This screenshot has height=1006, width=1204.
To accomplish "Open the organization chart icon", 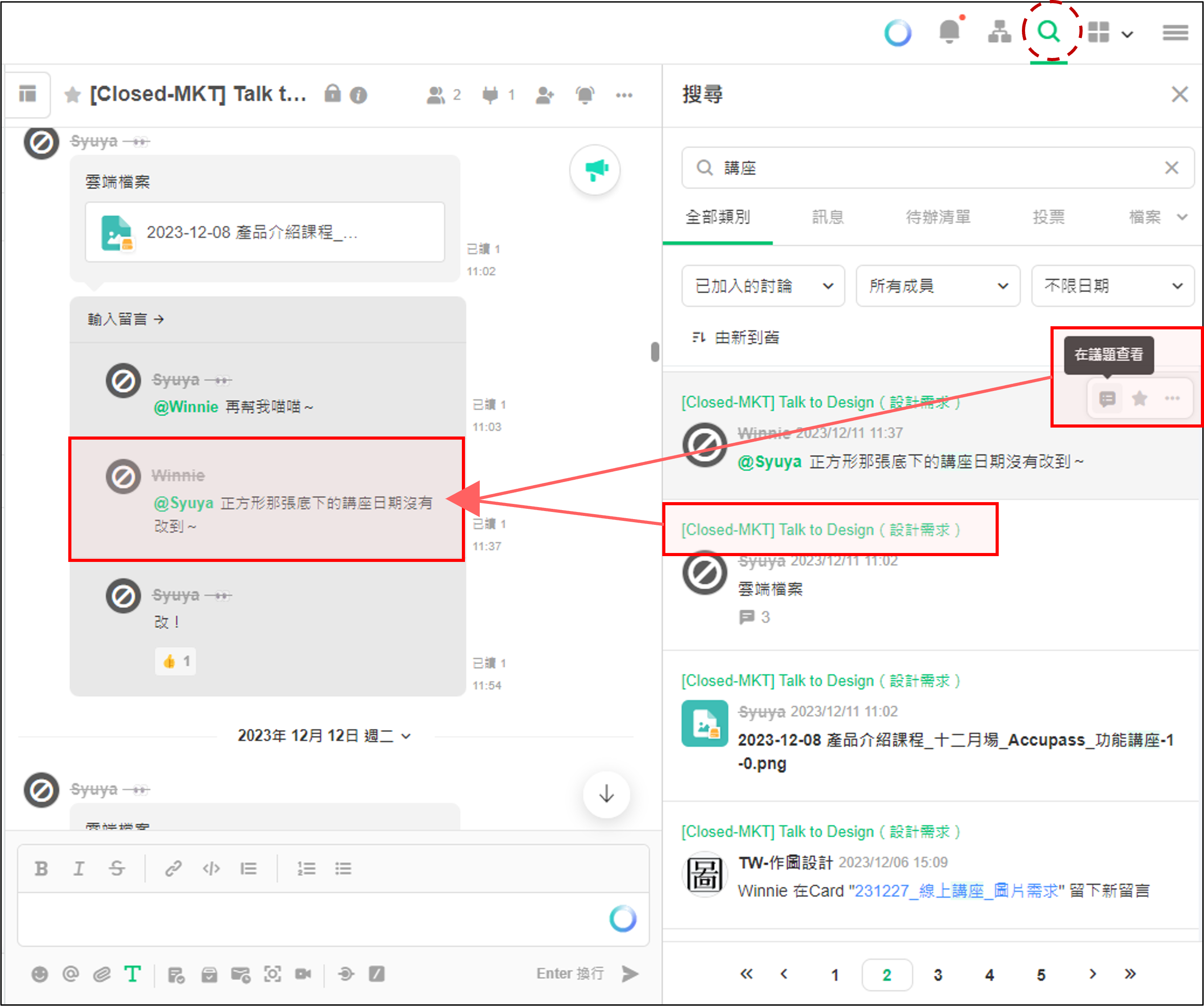I will (x=999, y=32).
